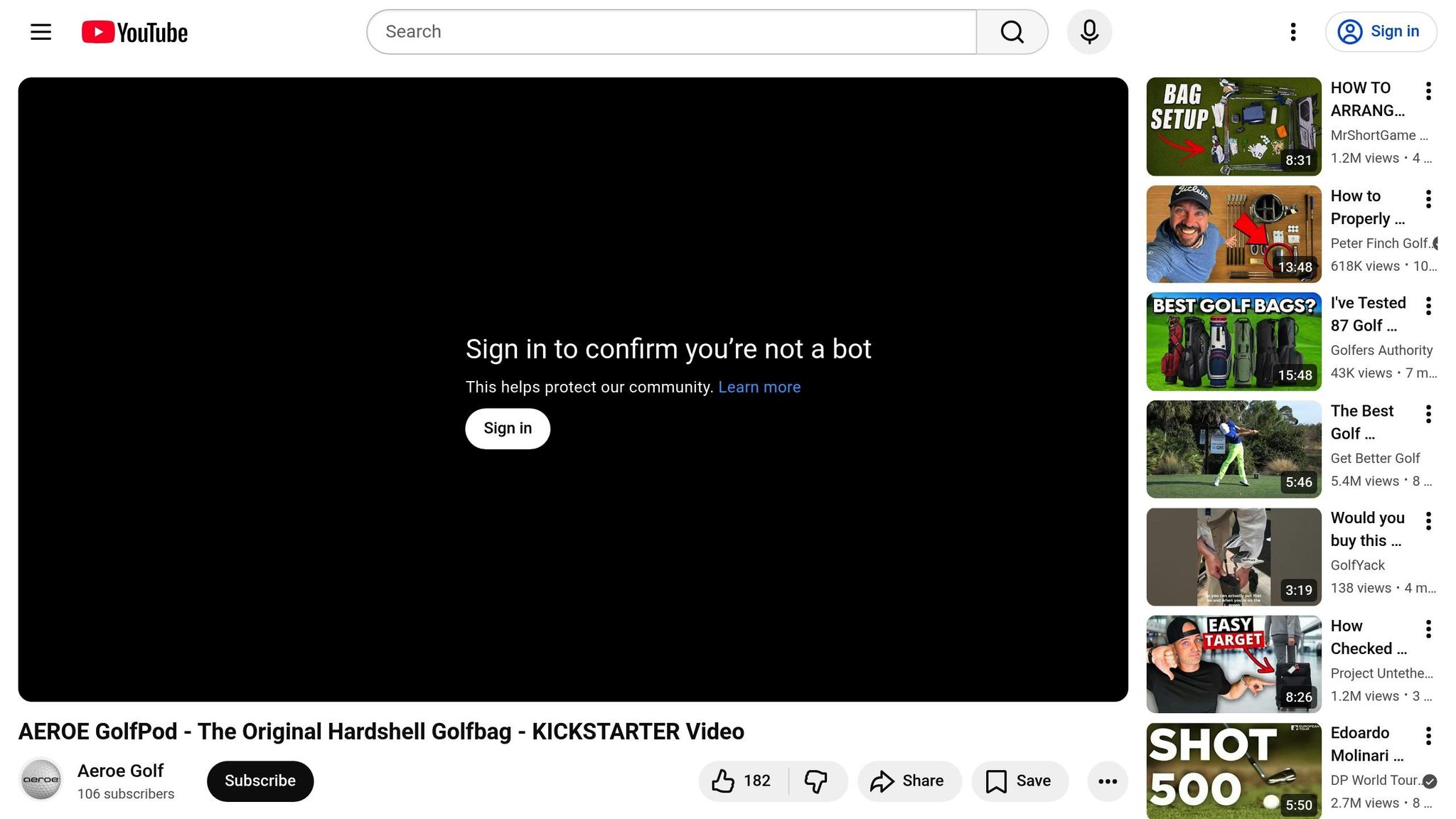Click the YouTube home logo
1456x819 pixels.
(x=134, y=32)
